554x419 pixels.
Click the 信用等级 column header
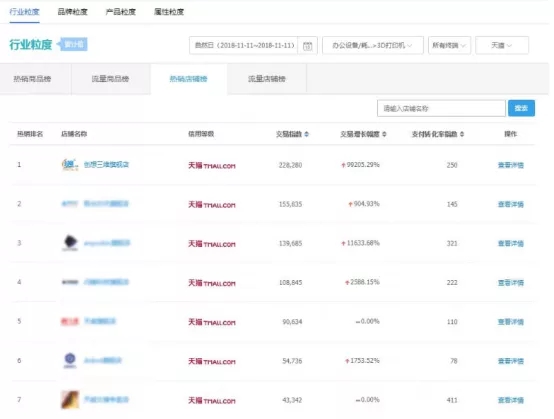point(201,134)
